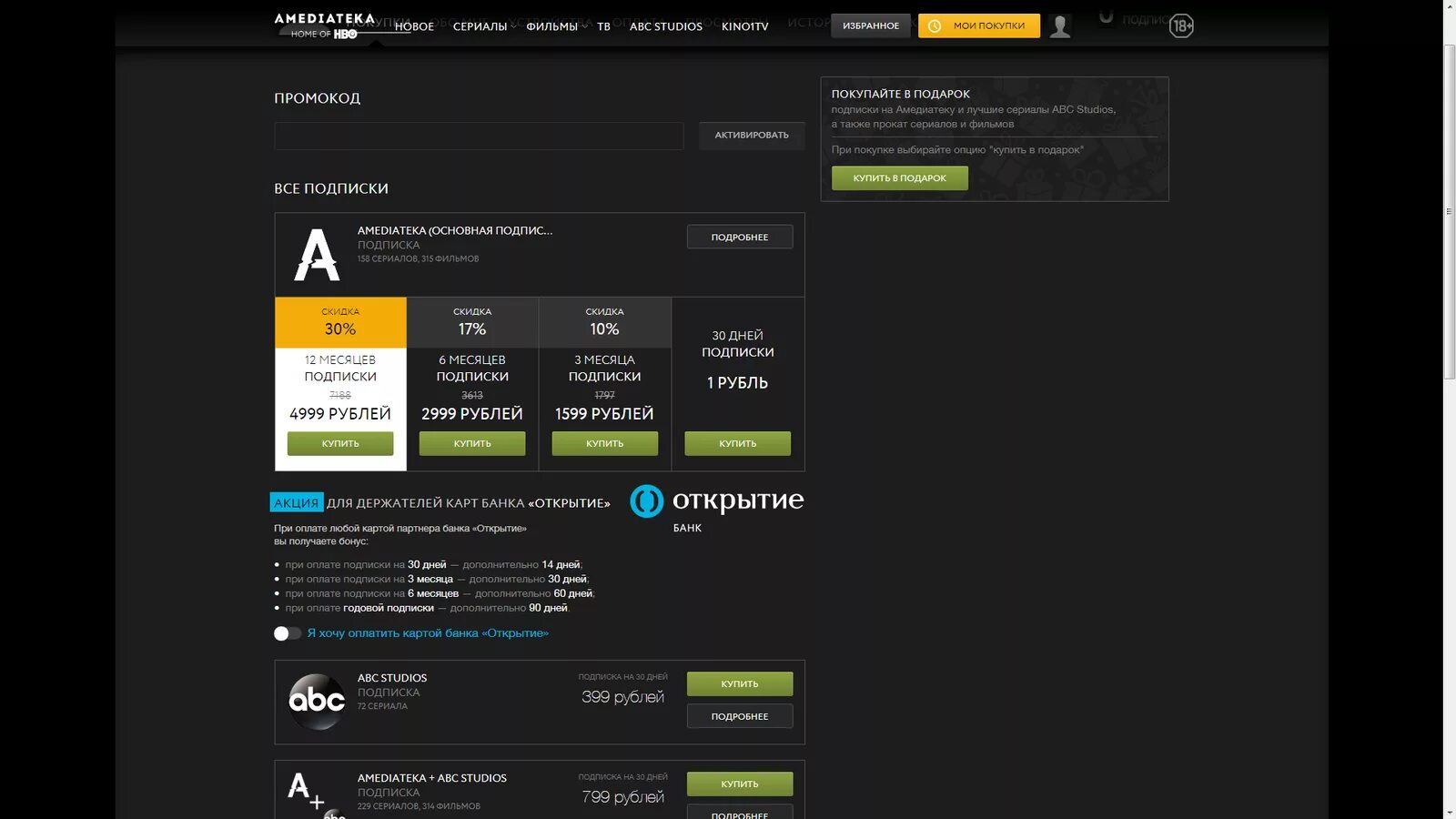This screenshot has width=1456, height=819.
Task: Click Купить в подарок button
Action: click(899, 178)
